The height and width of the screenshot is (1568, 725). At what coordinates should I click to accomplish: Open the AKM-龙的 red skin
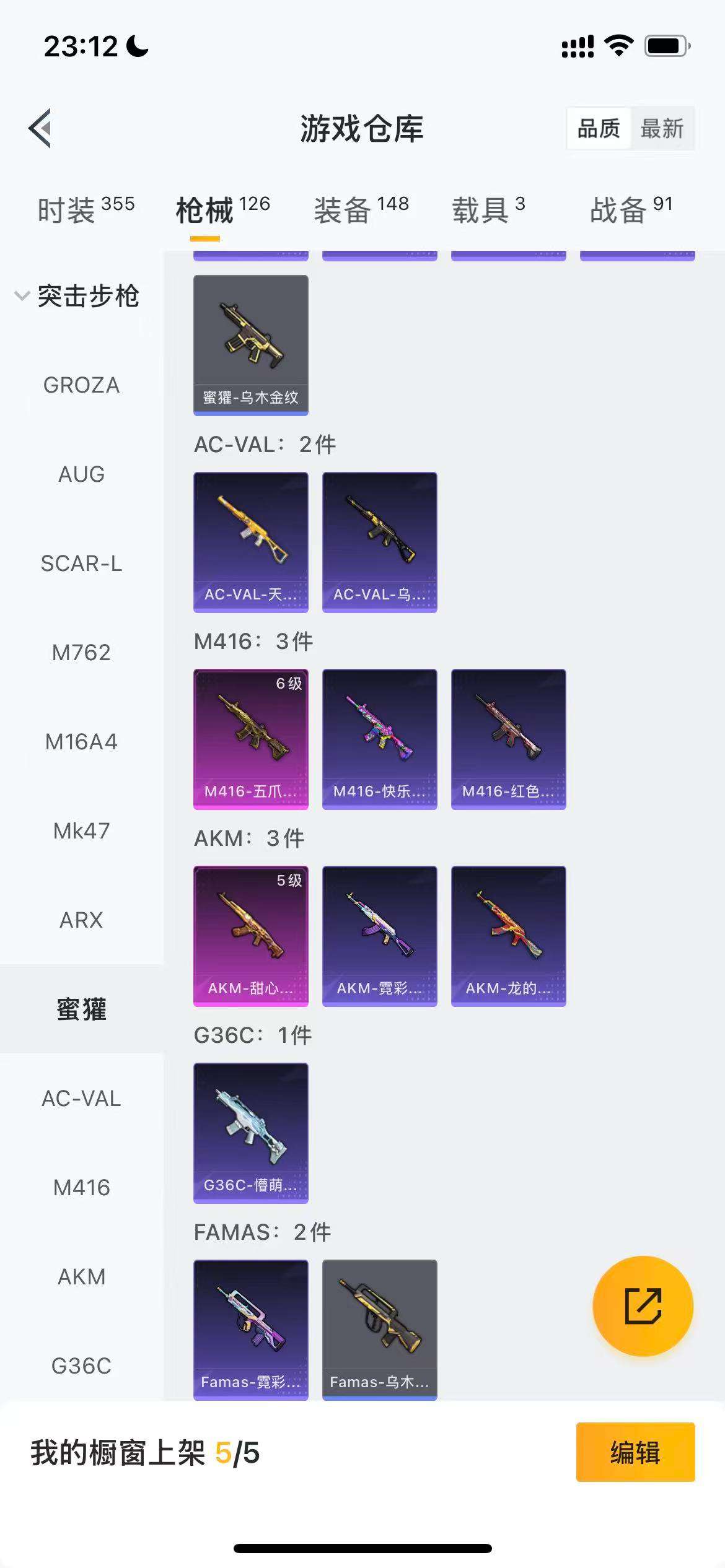click(x=509, y=936)
